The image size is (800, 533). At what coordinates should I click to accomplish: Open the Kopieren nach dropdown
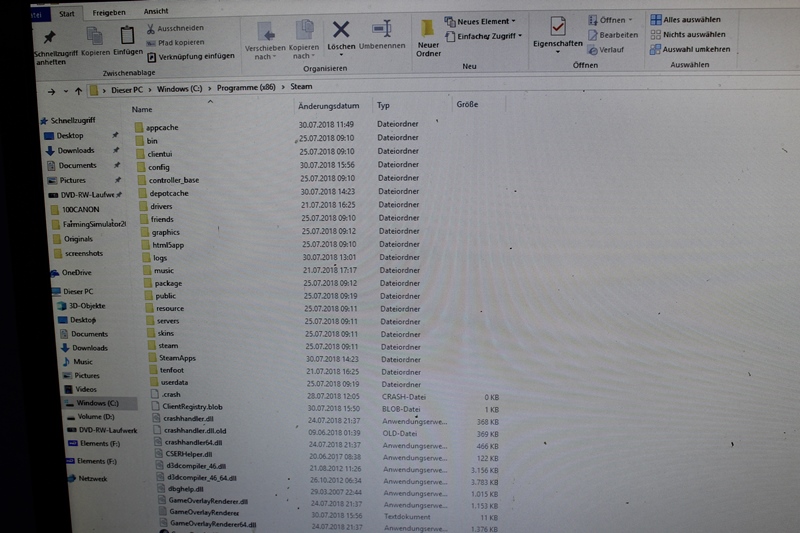(x=304, y=40)
